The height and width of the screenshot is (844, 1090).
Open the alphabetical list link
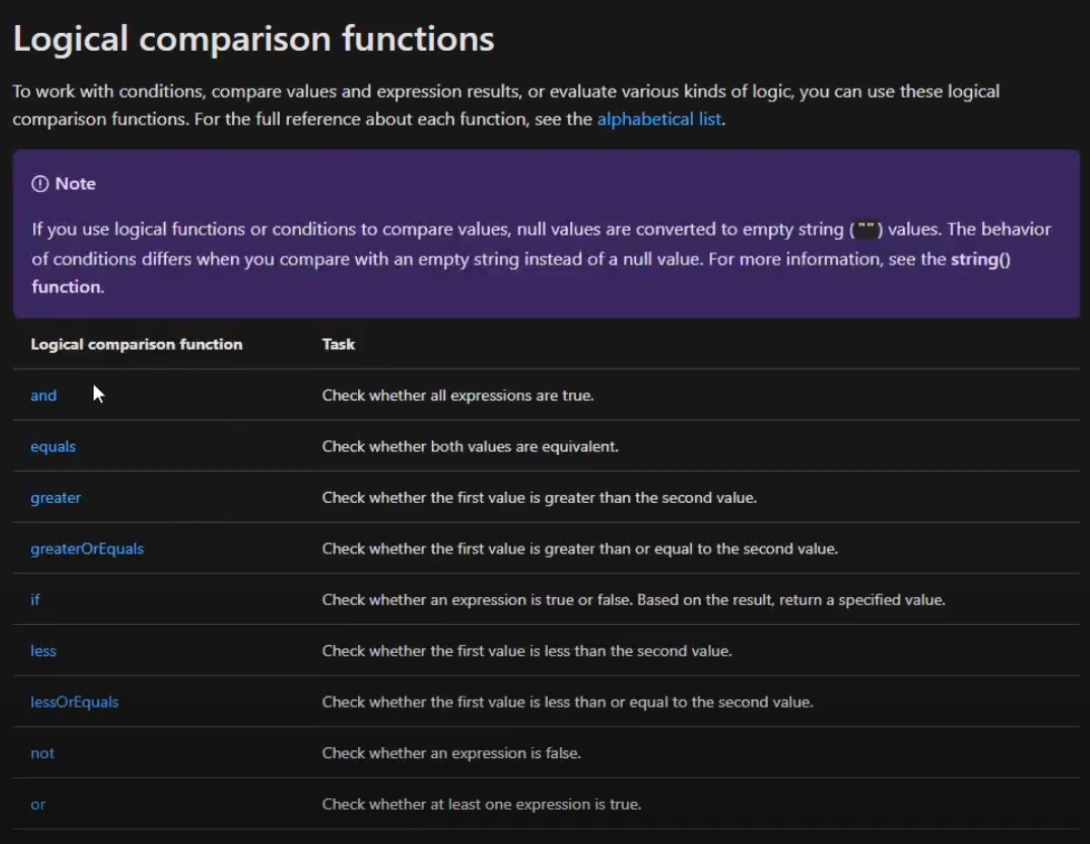coord(659,119)
